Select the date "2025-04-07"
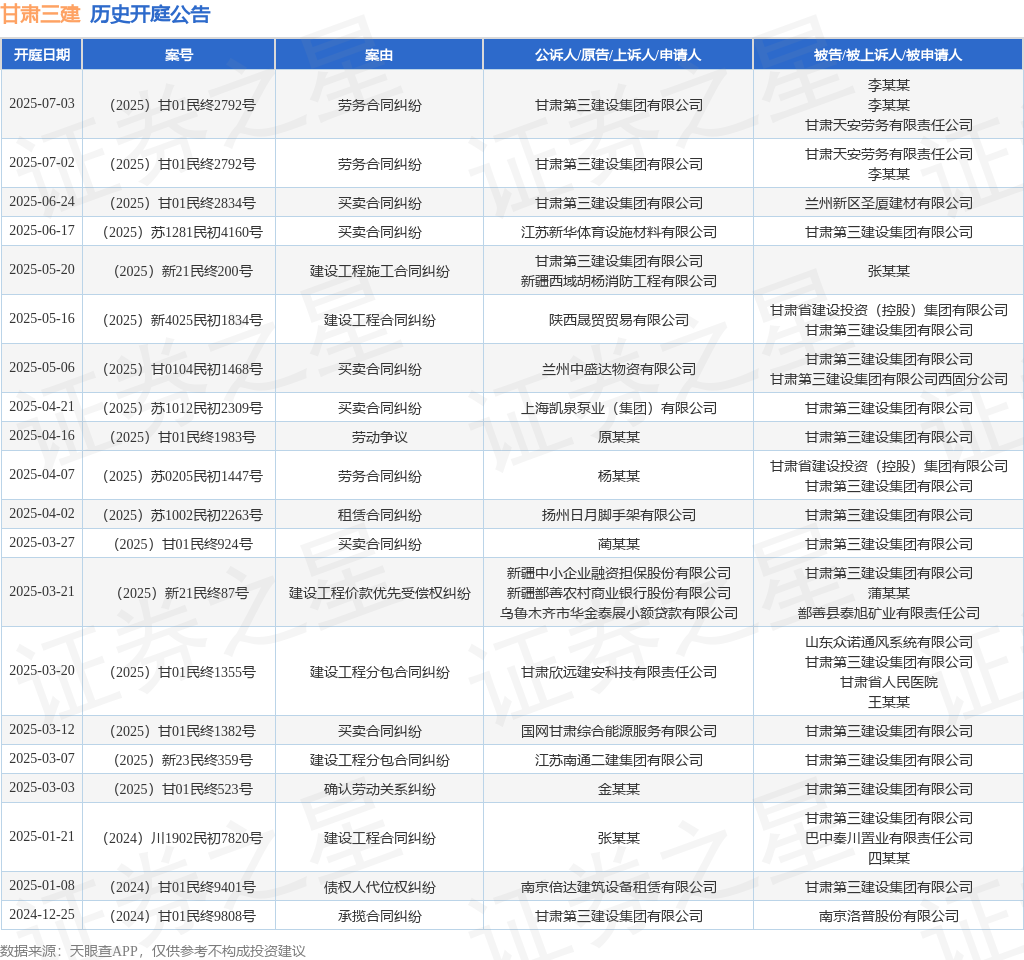This screenshot has width=1024, height=960. coord(42,475)
